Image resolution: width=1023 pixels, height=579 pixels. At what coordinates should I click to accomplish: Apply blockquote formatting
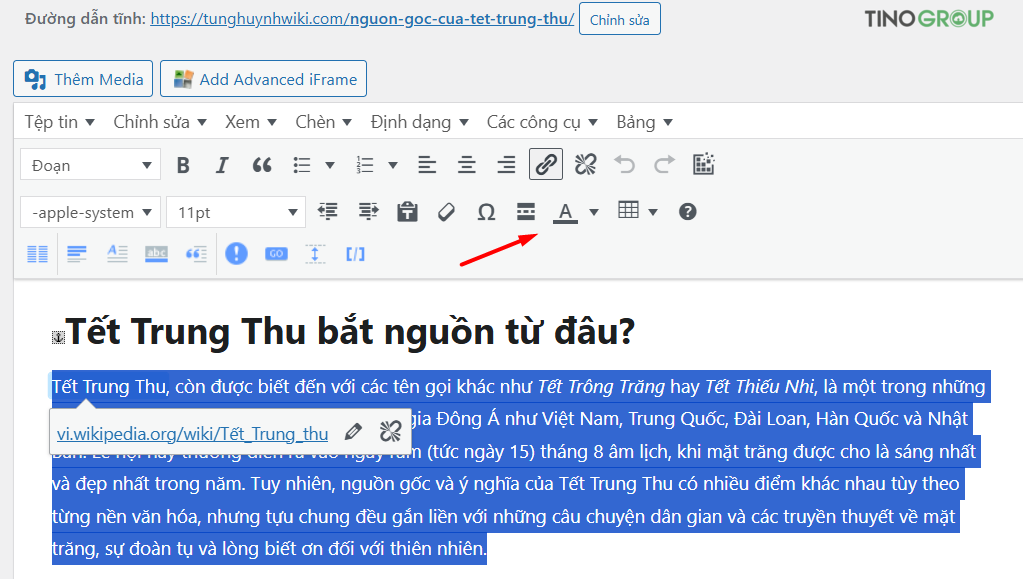[262, 165]
